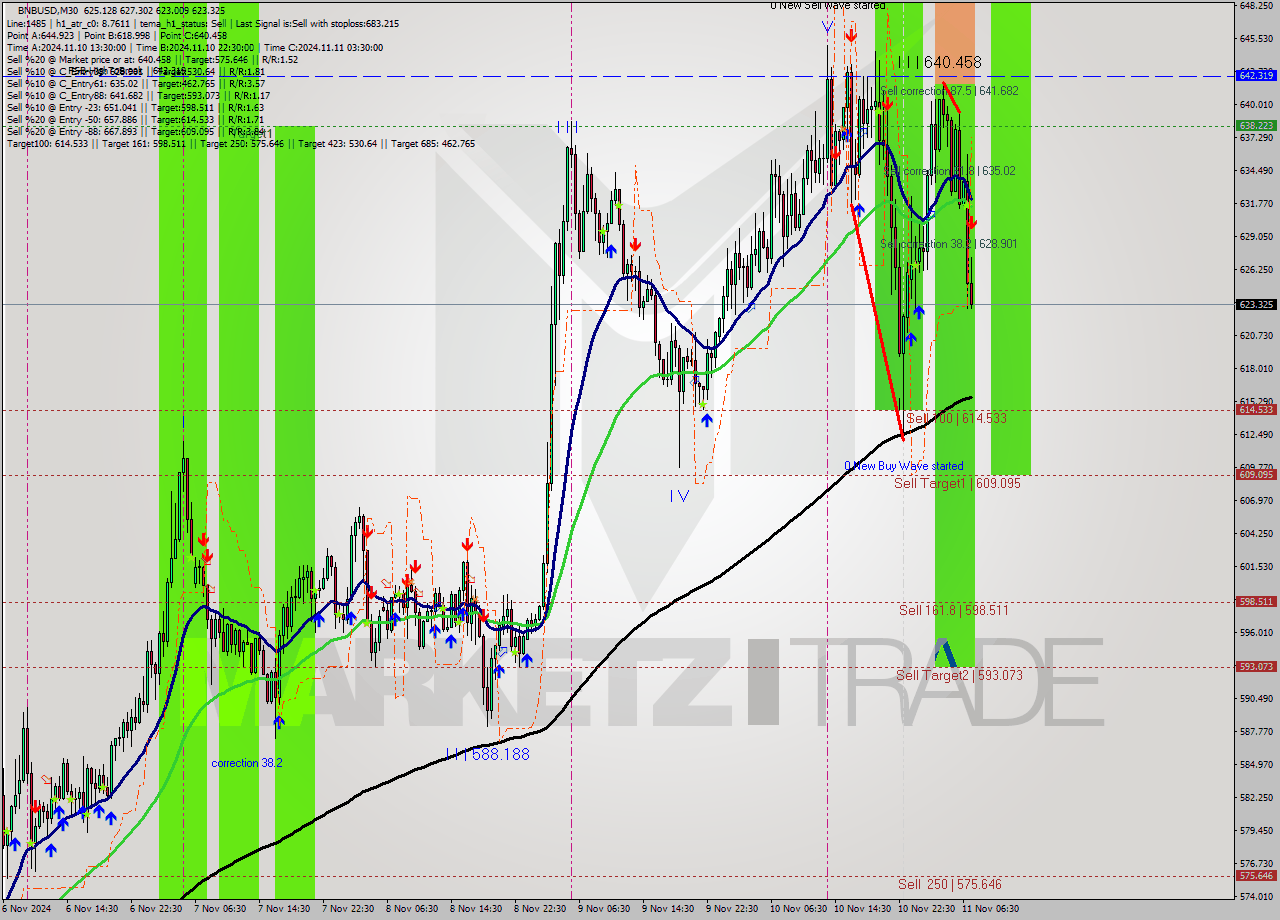Image resolution: width=1280 pixels, height=920 pixels.
Task: Click the red 593.073 price tag on axis
Action: (x=1256, y=666)
